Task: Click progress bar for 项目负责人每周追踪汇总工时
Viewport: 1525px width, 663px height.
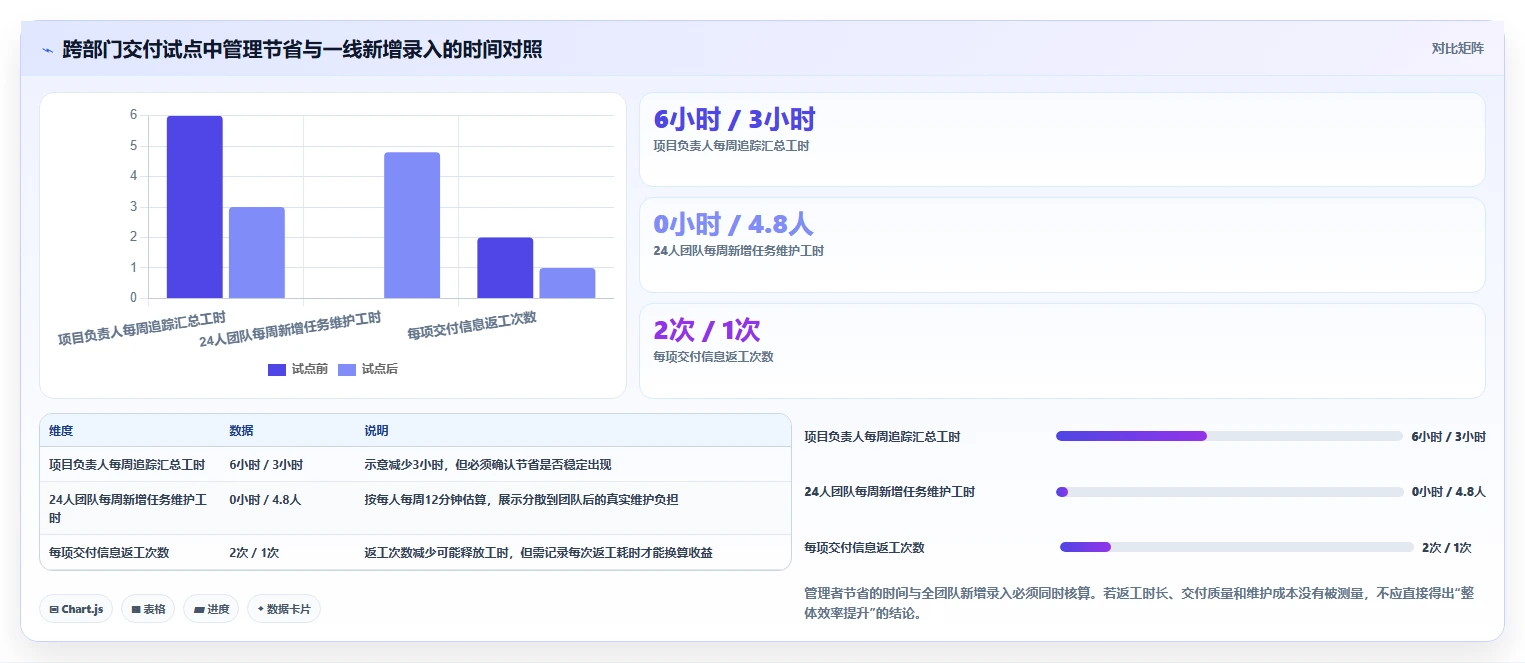Action: click(1229, 436)
